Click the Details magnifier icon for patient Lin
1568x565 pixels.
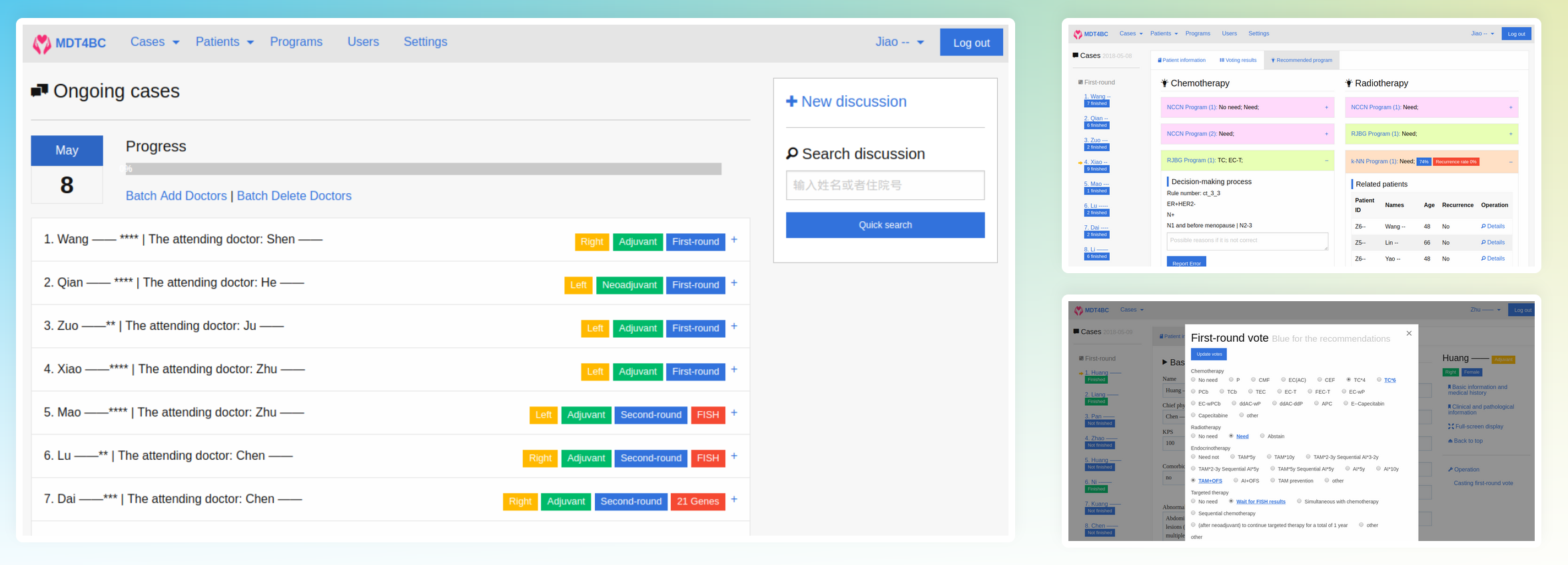1483,243
